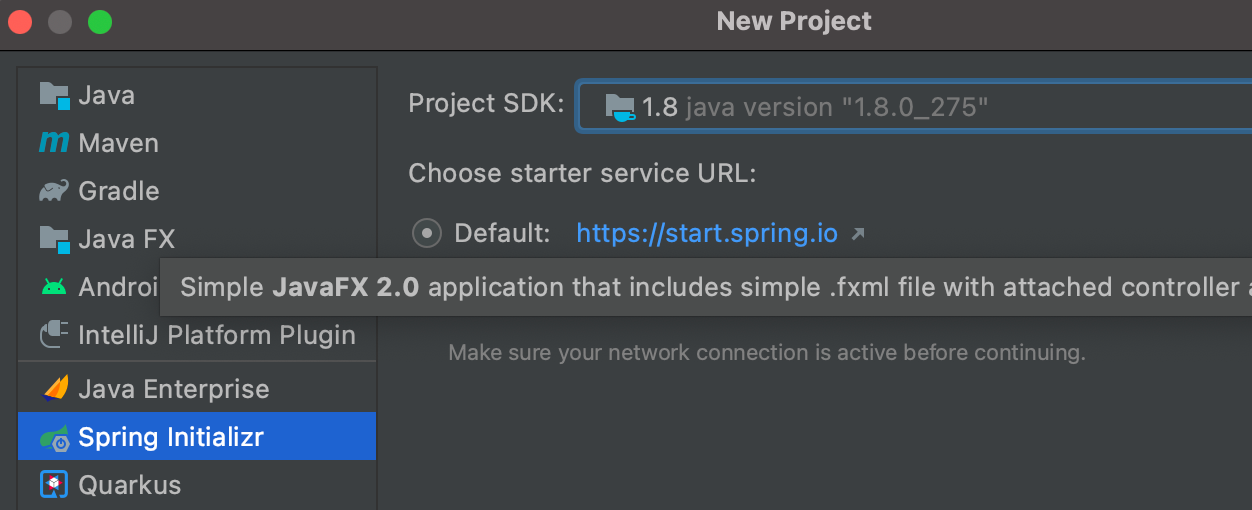
Task: Click the Java folder icon in sidebar
Action: (54, 96)
